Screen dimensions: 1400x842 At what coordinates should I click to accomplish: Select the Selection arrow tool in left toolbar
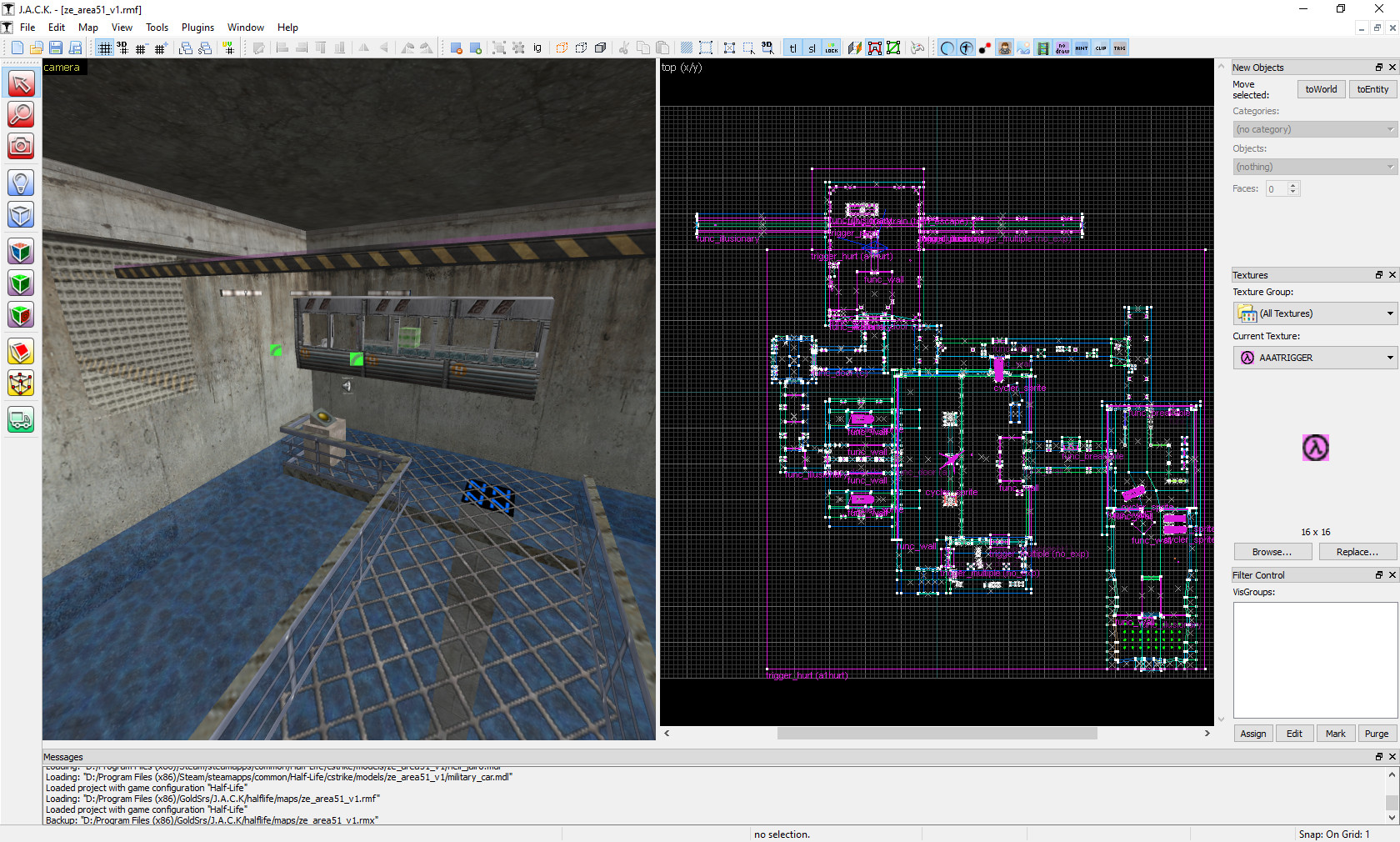[21, 83]
